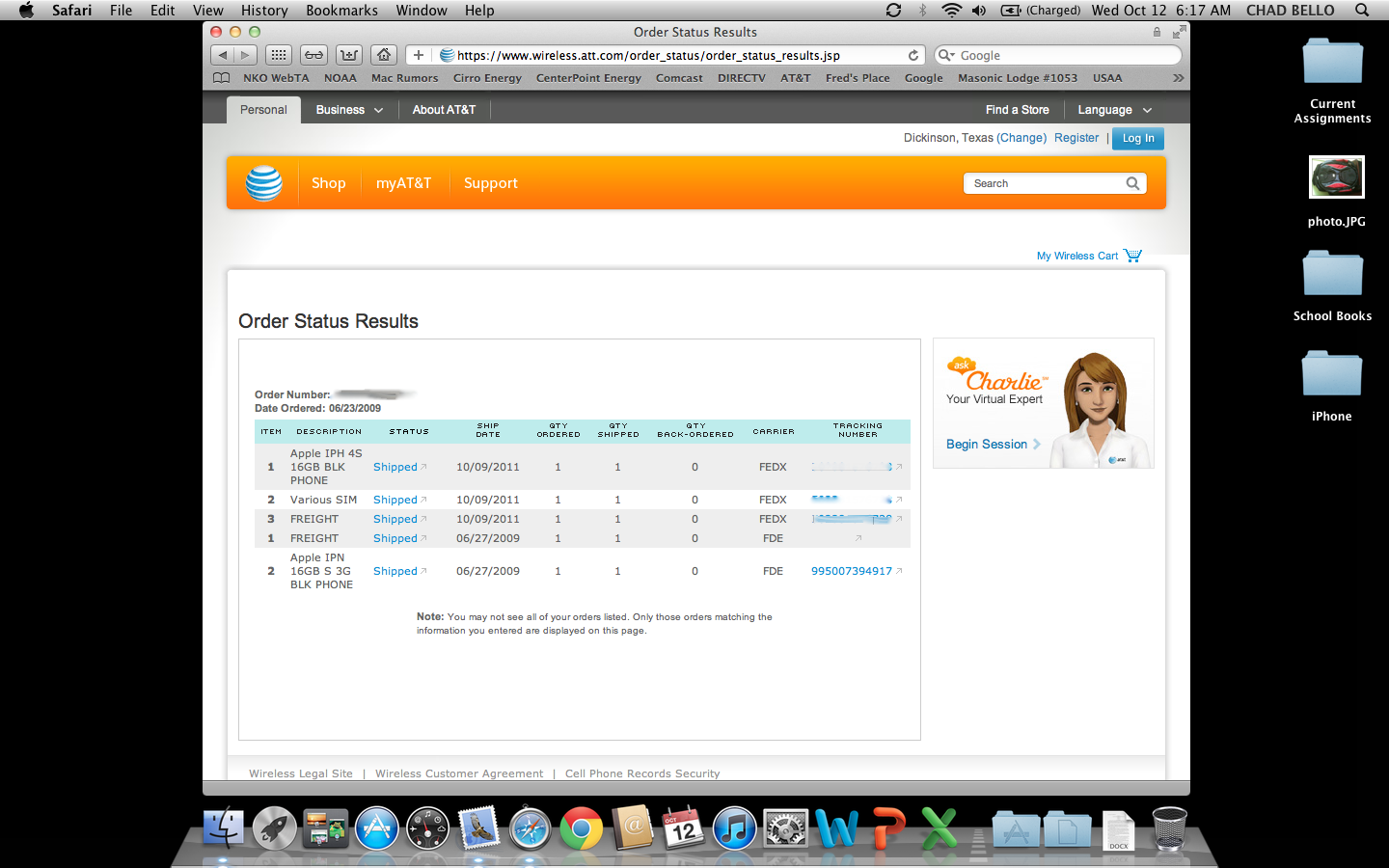Open the myAT&T navigation item

pos(403,183)
